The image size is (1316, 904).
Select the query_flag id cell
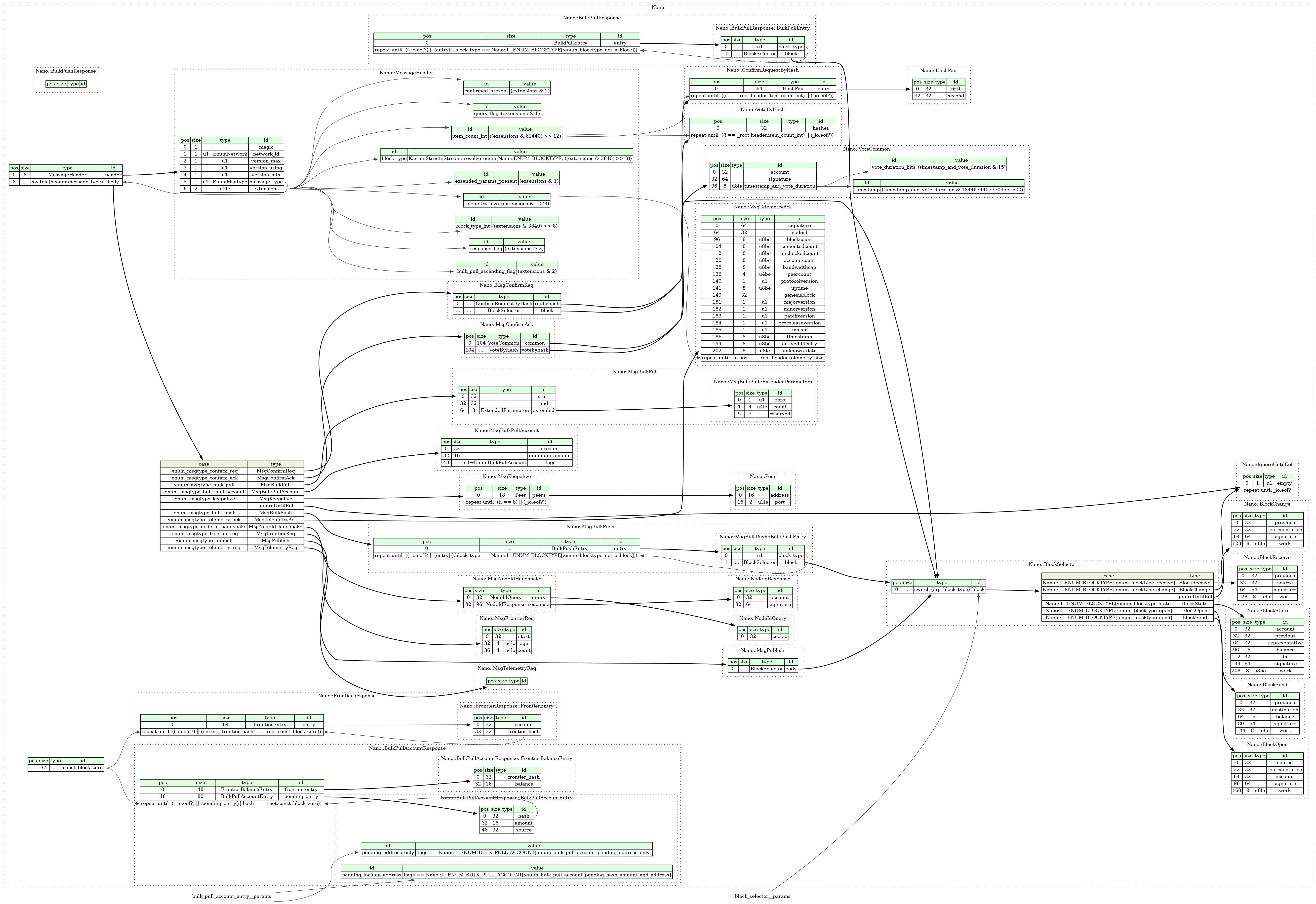tap(486, 113)
